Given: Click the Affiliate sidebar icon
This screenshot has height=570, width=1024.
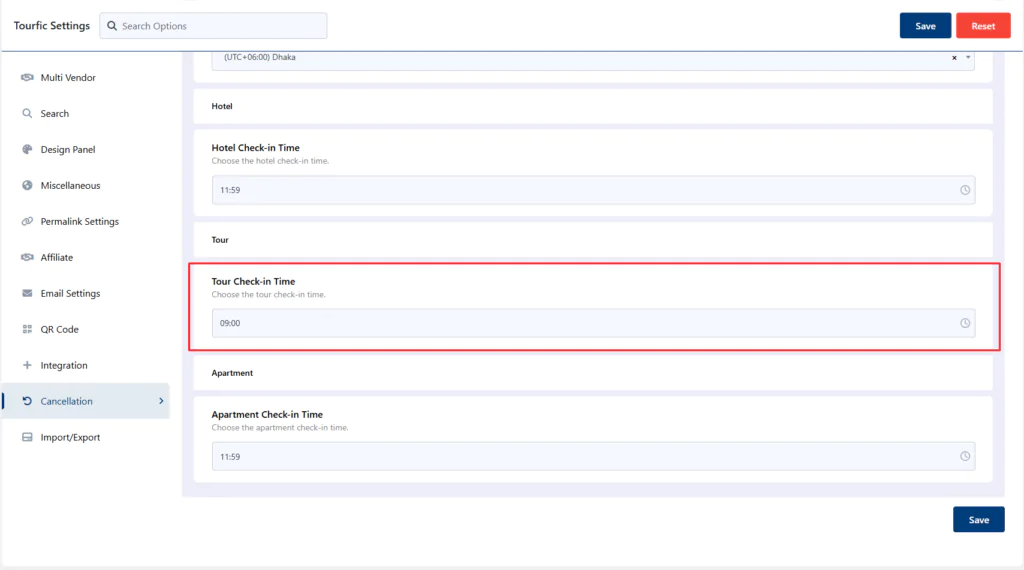Looking at the screenshot, I should click(x=27, y=257).
